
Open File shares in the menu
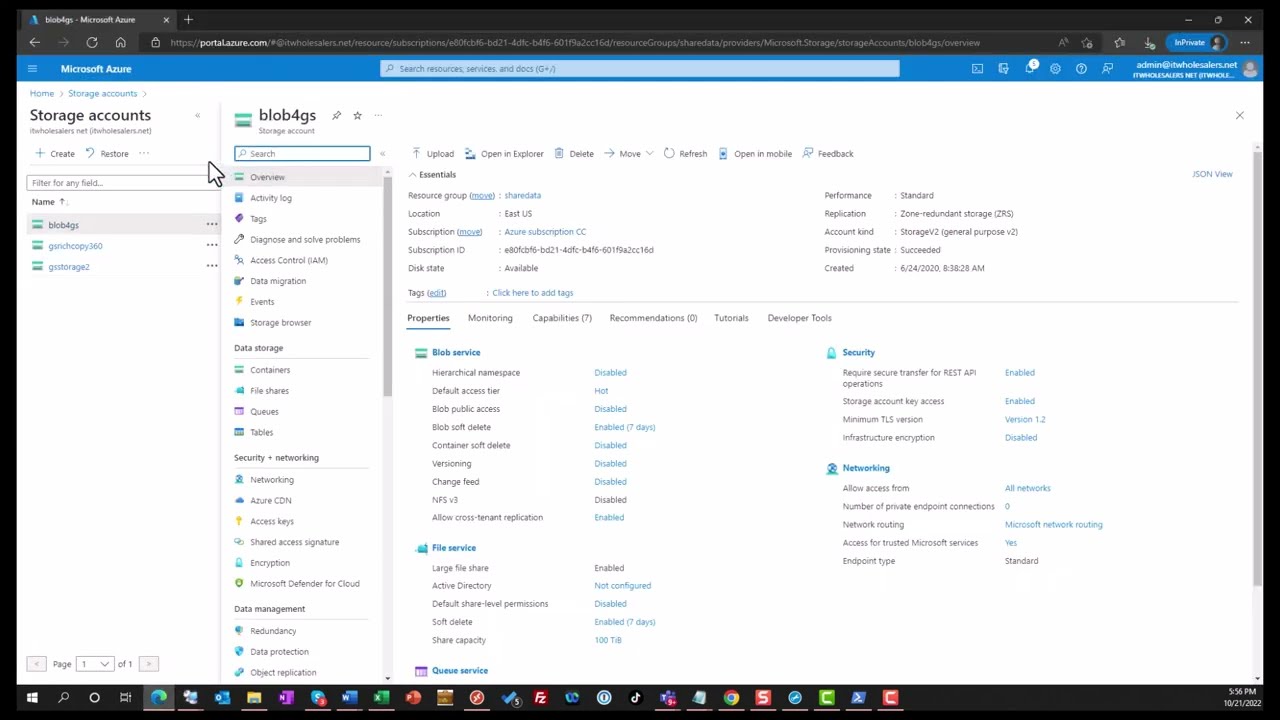pyautogui.click(x=269, y=391)
